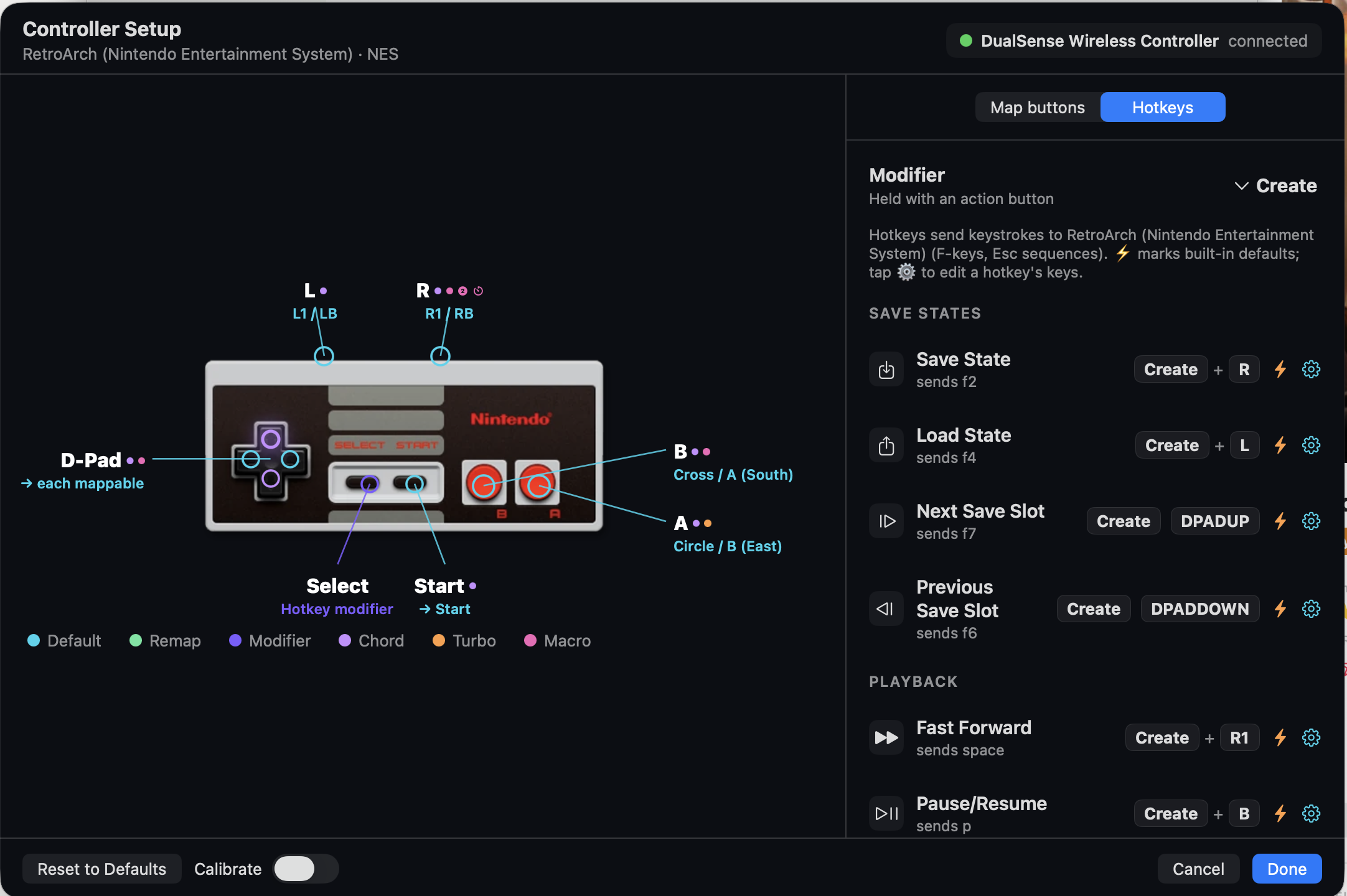Click the Previous Save Slot icon
Screen dimensions: 1347x896
pyautogui.click(x=886, y=609)
